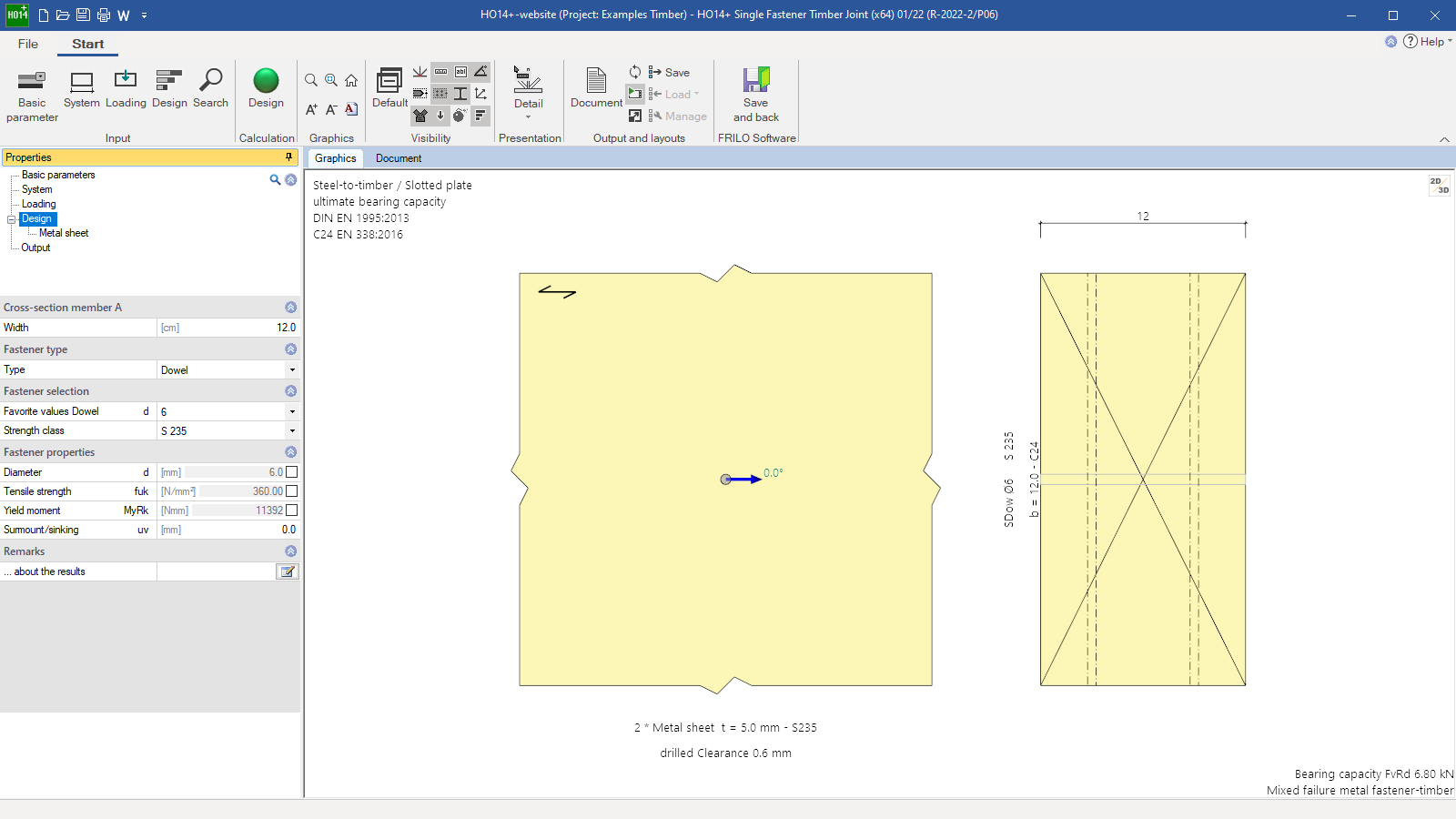Check the Yield moment override checkbox
Screen dimensions: 1456x819
coord(291,511)
